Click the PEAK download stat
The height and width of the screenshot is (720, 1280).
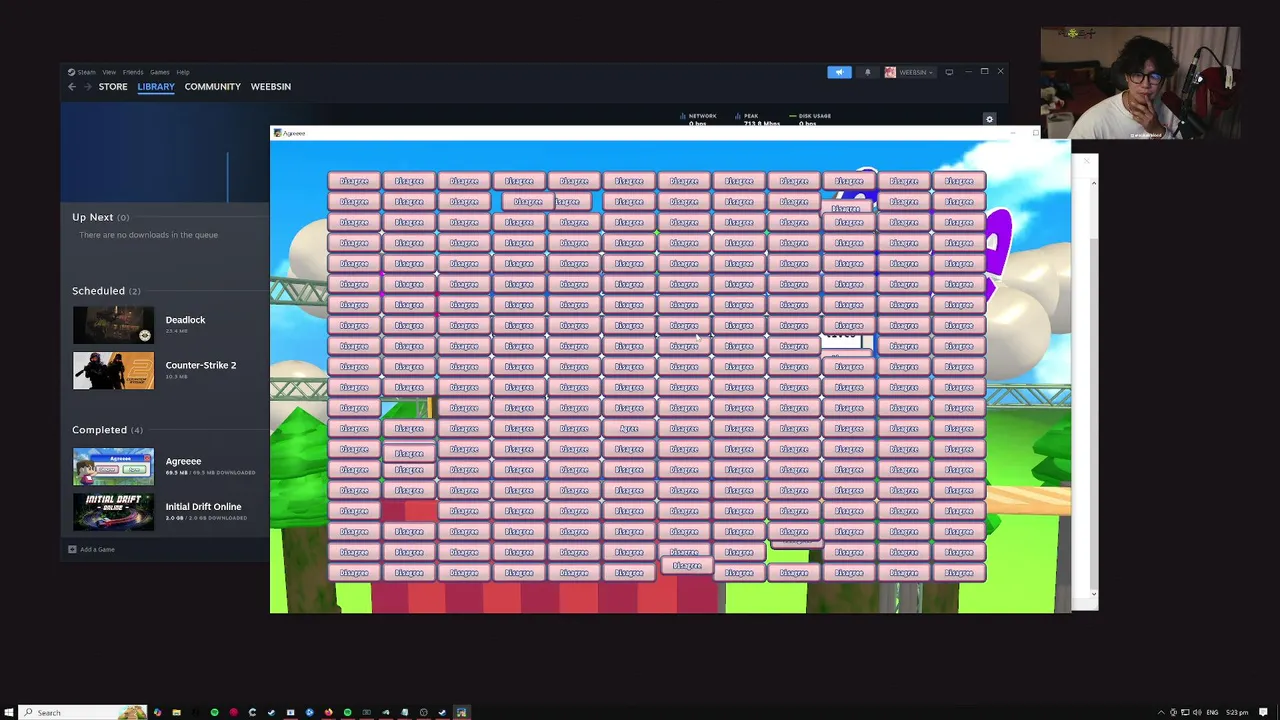[x=757, y=119]
